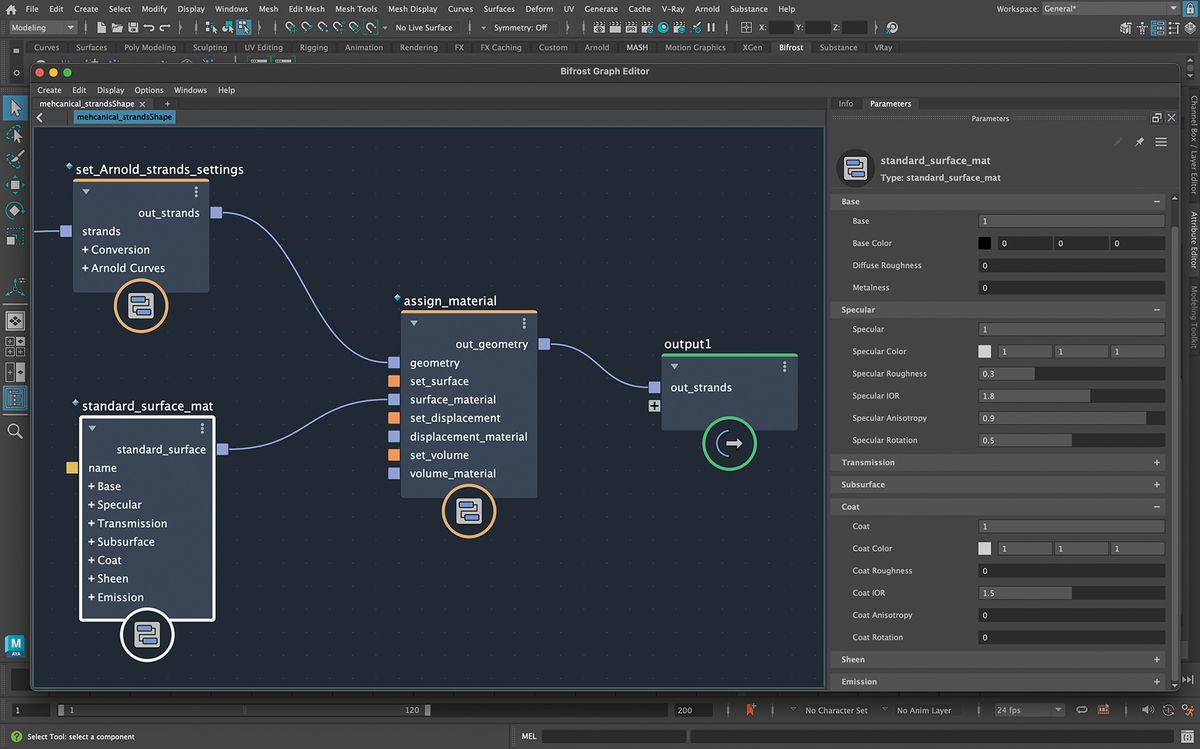Image resolution: width=1200 pixels, height=749 pixels.
Task: Click the green plus button on the output1 node
Action: pos(654,406)
